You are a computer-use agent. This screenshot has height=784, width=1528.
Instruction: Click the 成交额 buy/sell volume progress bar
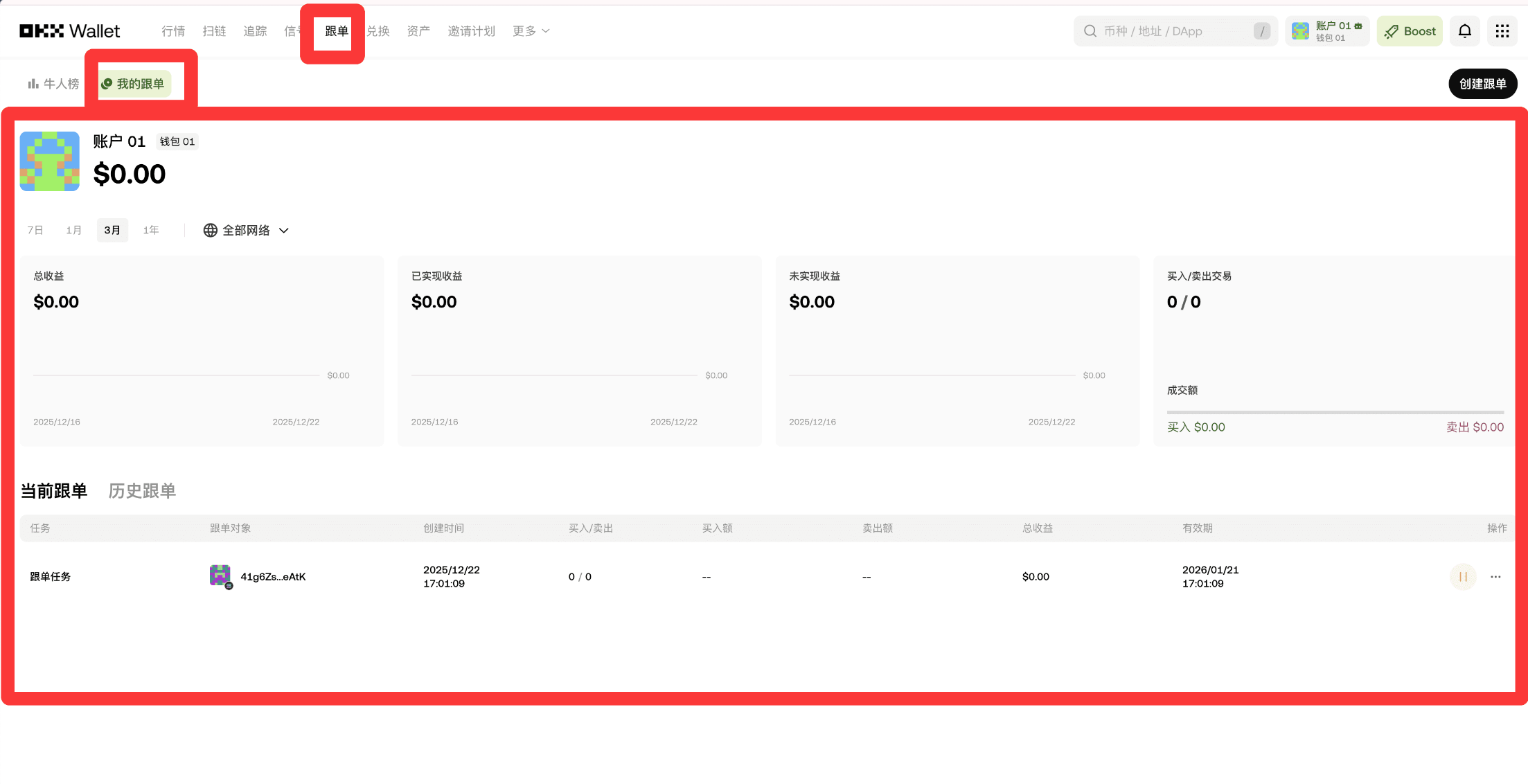click(1335, 412)
